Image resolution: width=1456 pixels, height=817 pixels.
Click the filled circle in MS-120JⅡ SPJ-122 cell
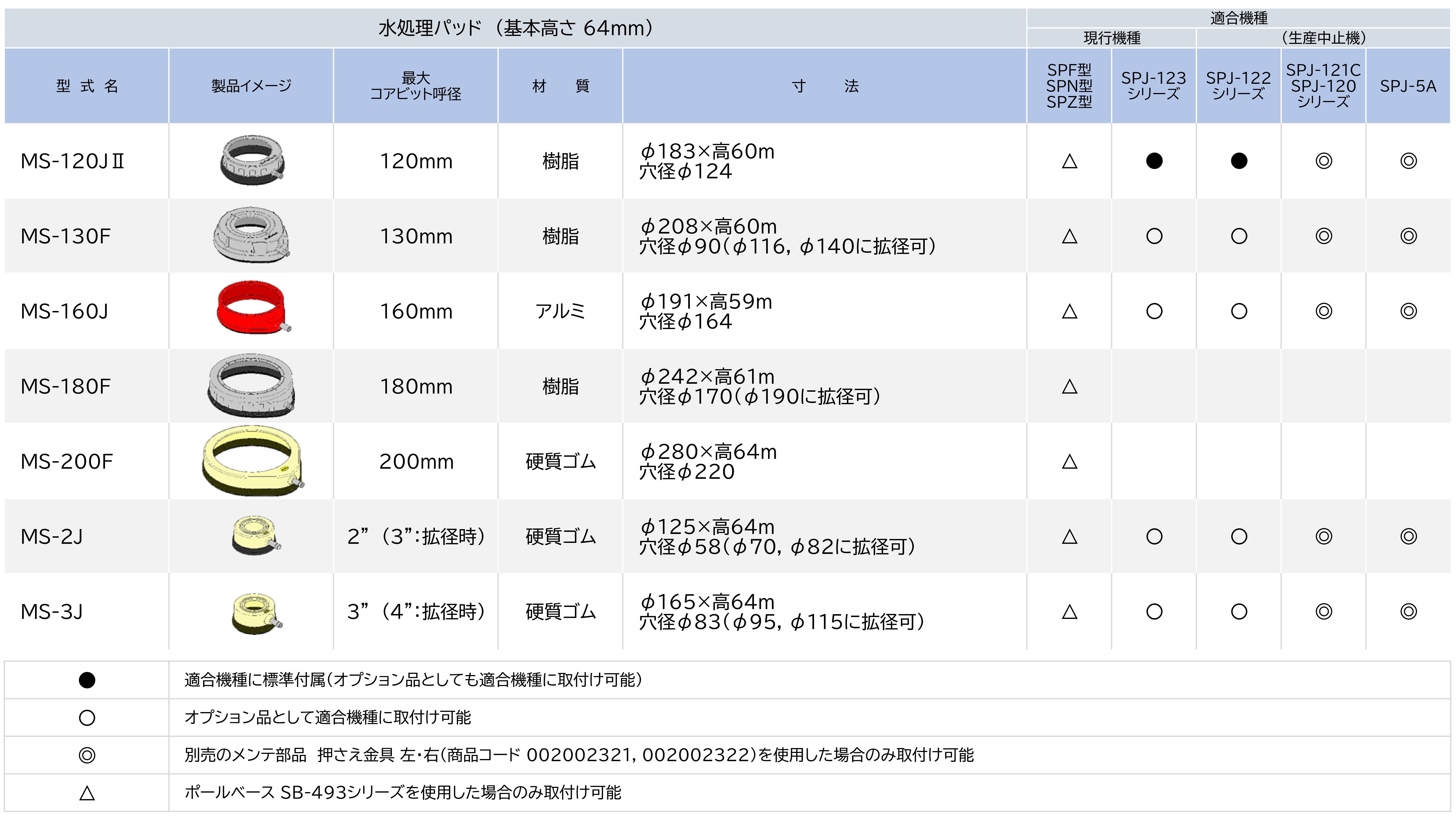click(x=1239, y=161)
